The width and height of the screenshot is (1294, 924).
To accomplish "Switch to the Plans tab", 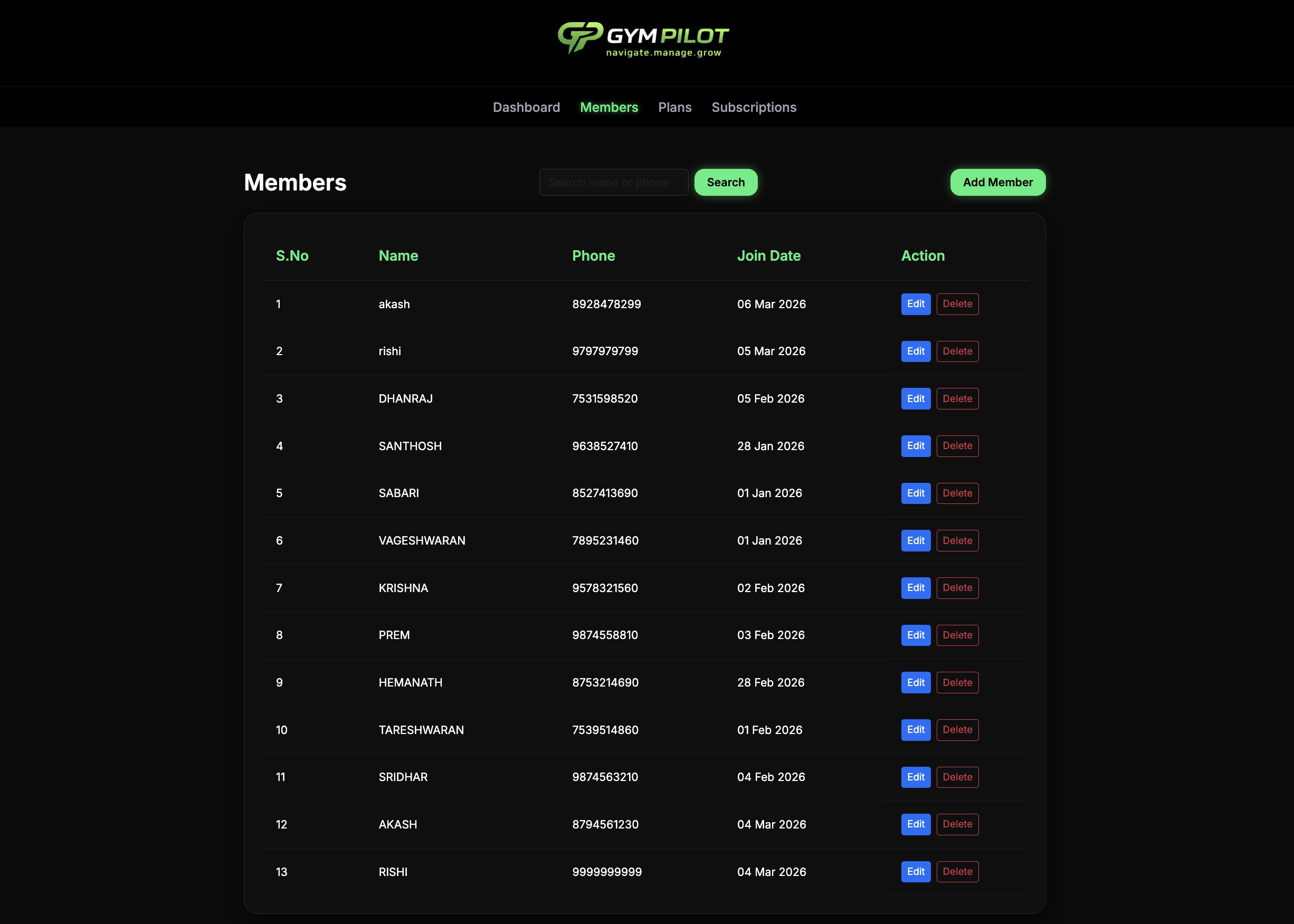I will pyautogui.click(x=674, y=108).
